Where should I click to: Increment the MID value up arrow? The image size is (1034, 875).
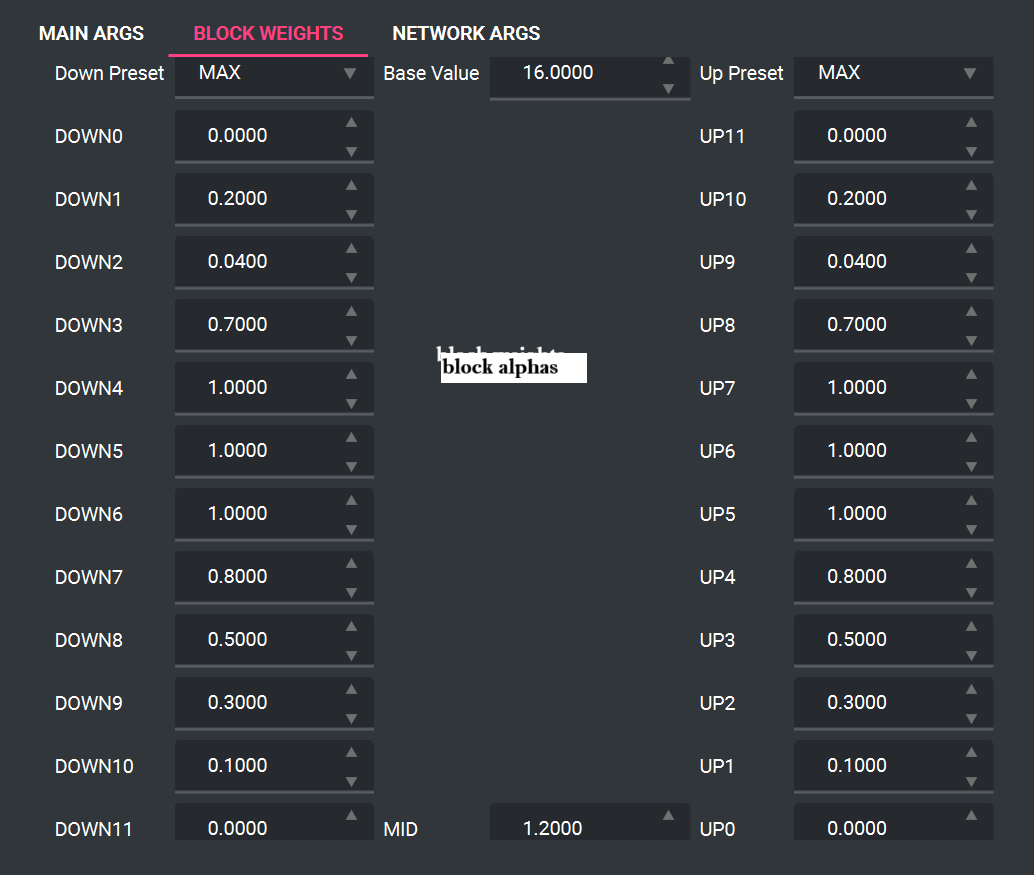pos(669,815)
